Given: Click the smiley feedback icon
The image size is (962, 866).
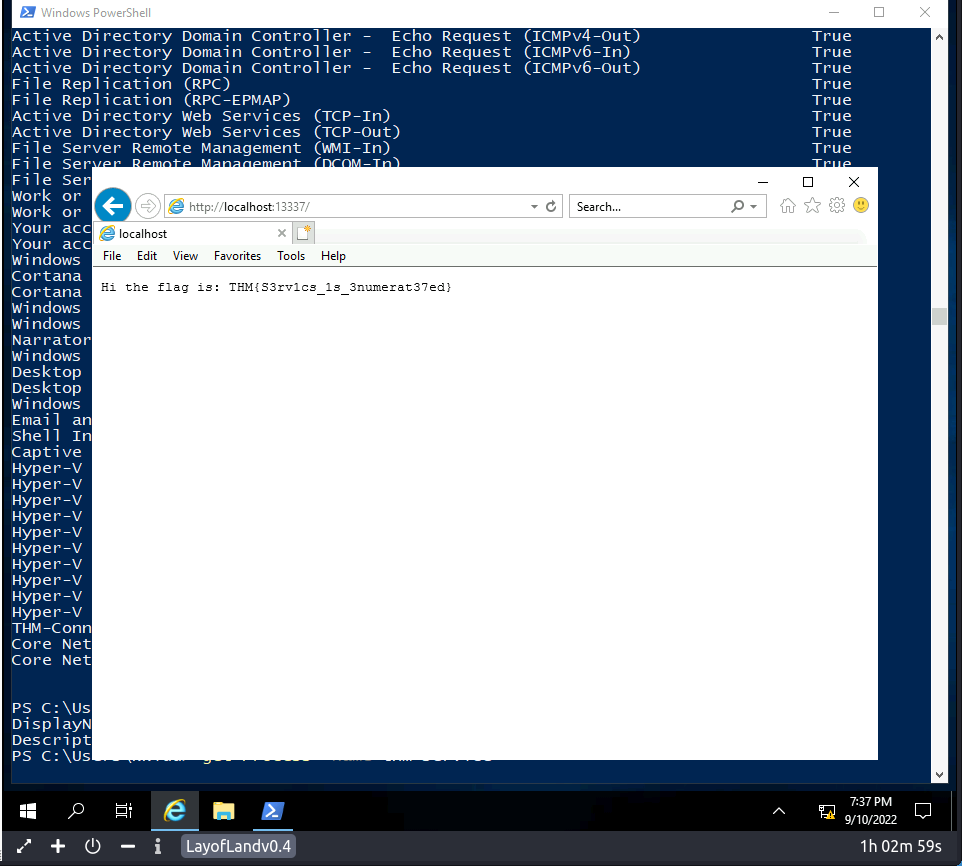Looking at the screenshot, I should coord(861,206).
